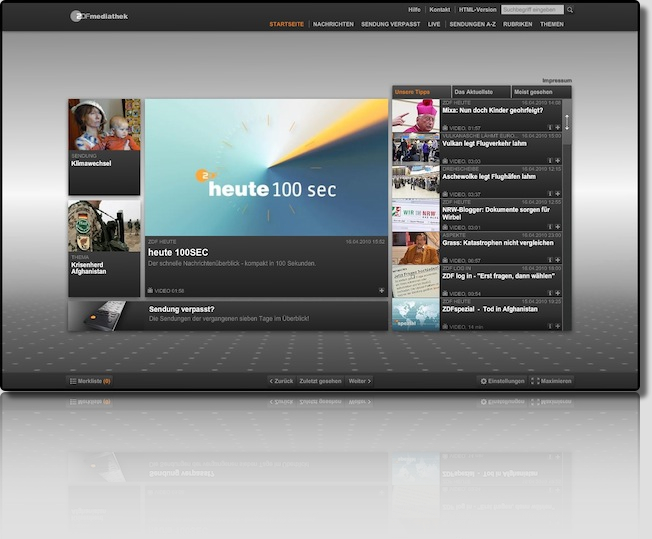This screenshot has height=539, width=652.
Task: Click the Weiter button
Action: pyautogui.click(x=359, y=381)
